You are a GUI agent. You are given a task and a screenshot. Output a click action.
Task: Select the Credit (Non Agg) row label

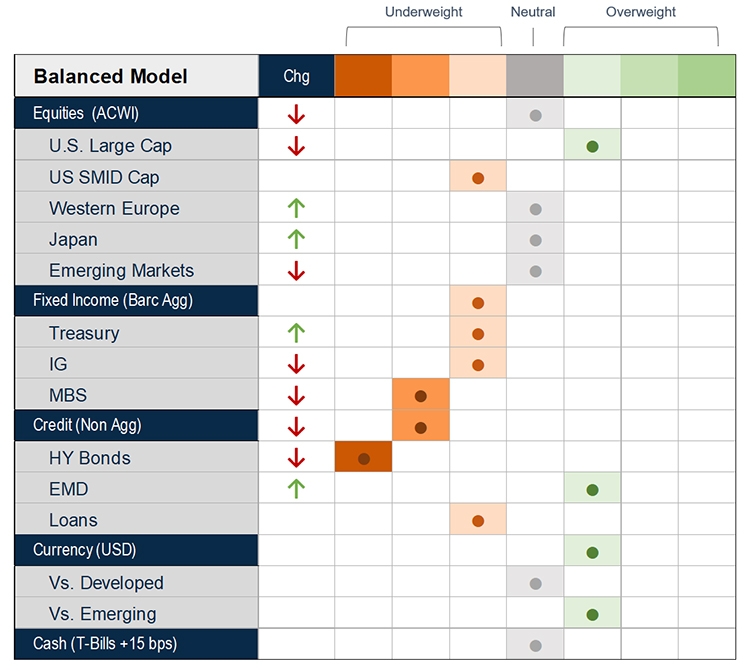(87, 425)
